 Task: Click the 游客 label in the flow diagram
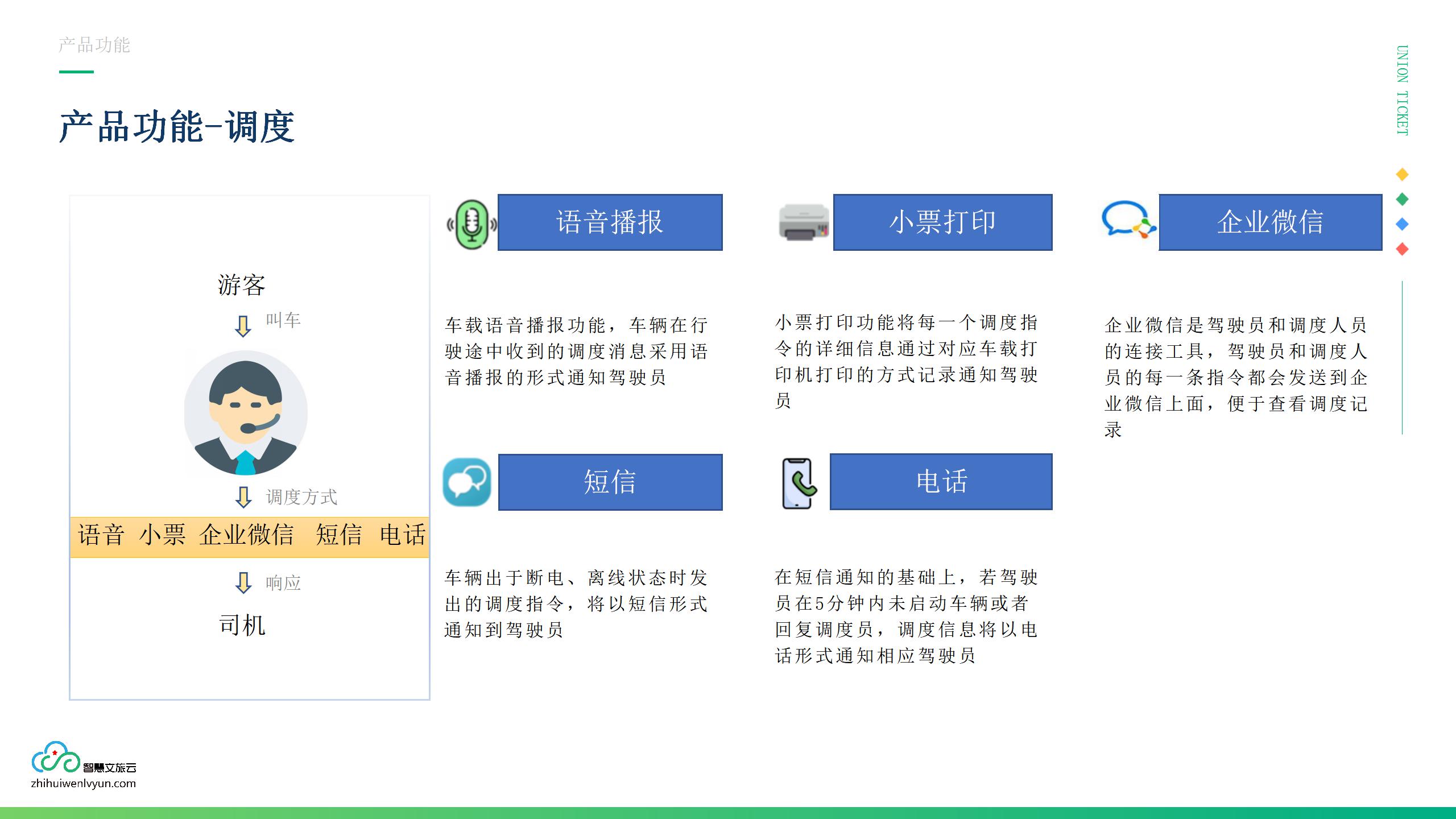tap(242, 284)
